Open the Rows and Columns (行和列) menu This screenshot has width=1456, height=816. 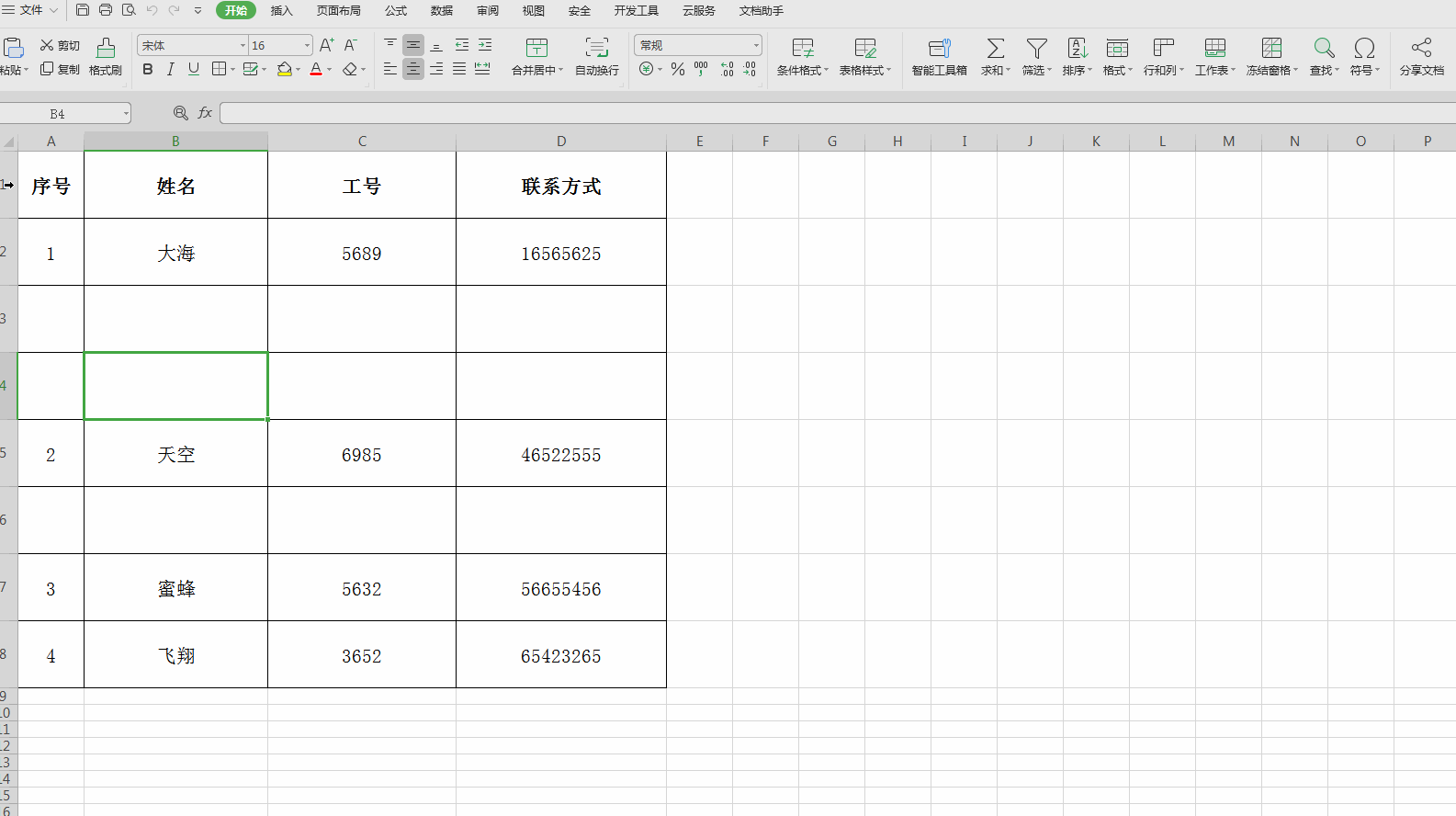[x=1164, y=57]
